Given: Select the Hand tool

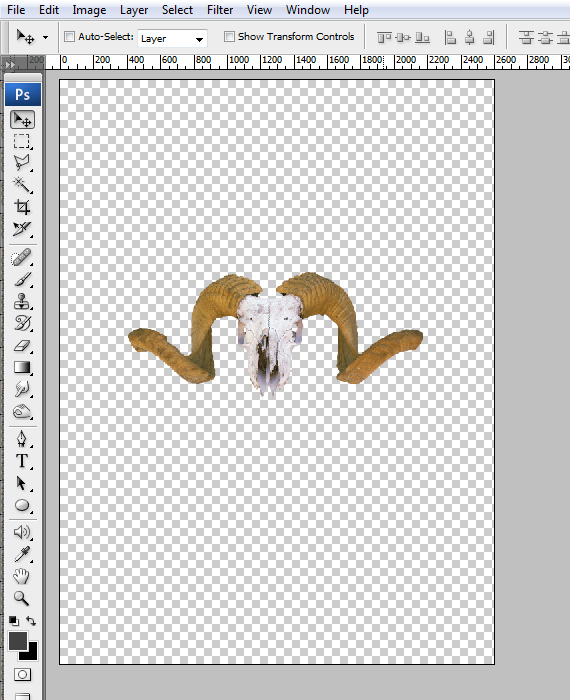Looking at the screenshot, I should [22, 576].
